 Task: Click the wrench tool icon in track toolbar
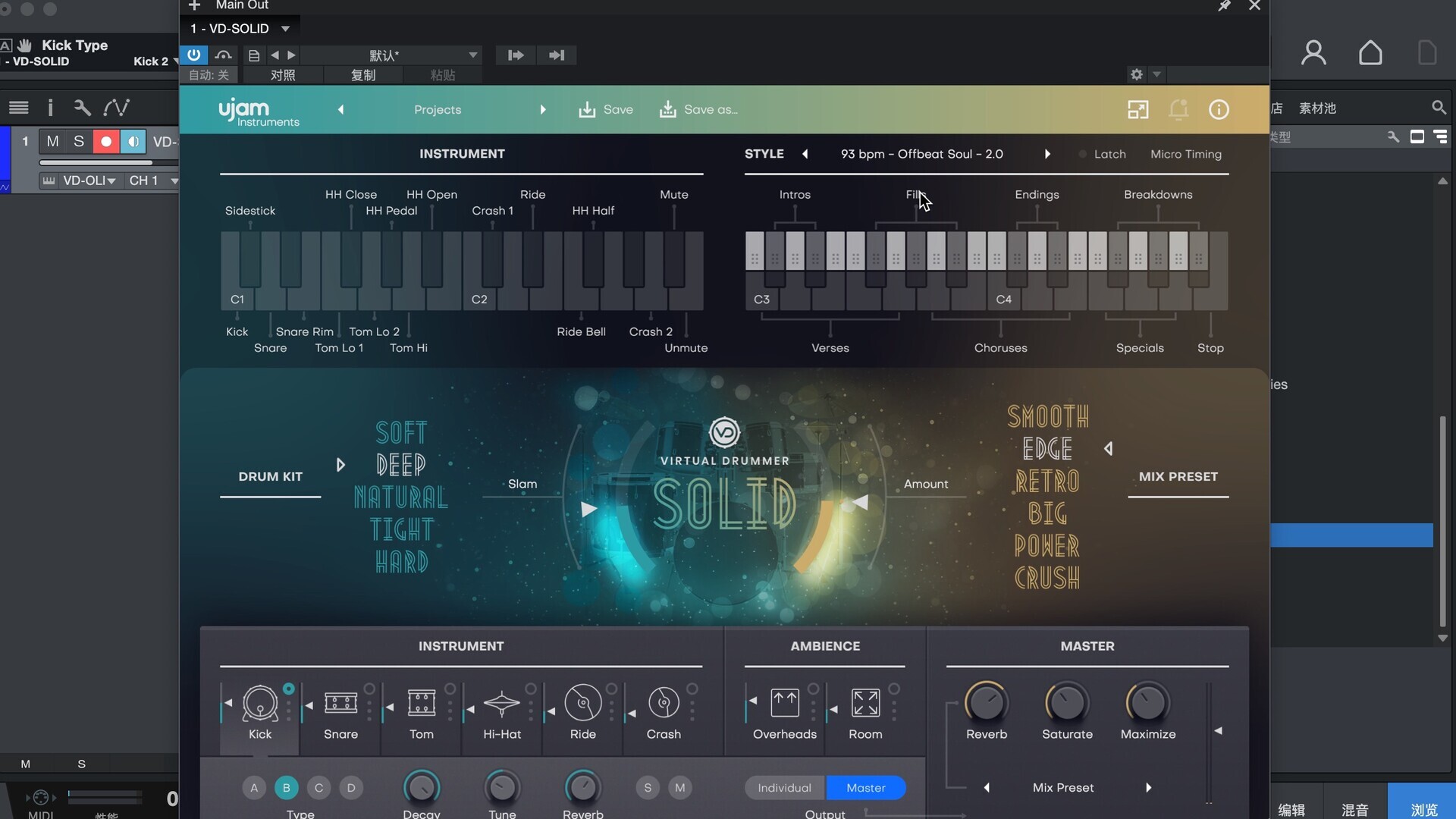tap(82, 108)
